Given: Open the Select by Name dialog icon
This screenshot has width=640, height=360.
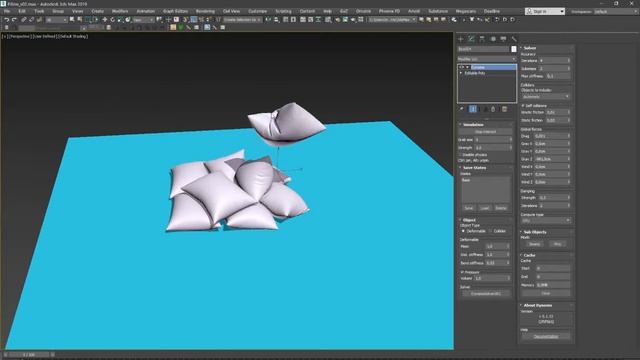Looking at the screenshot, I should pyautogui.click(x=80, y=20).
